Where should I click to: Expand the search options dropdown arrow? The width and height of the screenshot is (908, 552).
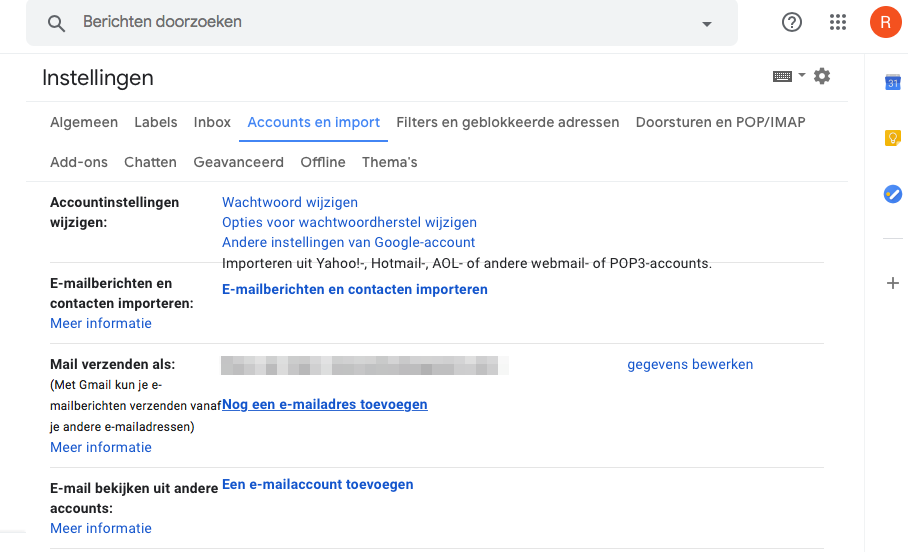pyautogui.click(x=706, y=24)
